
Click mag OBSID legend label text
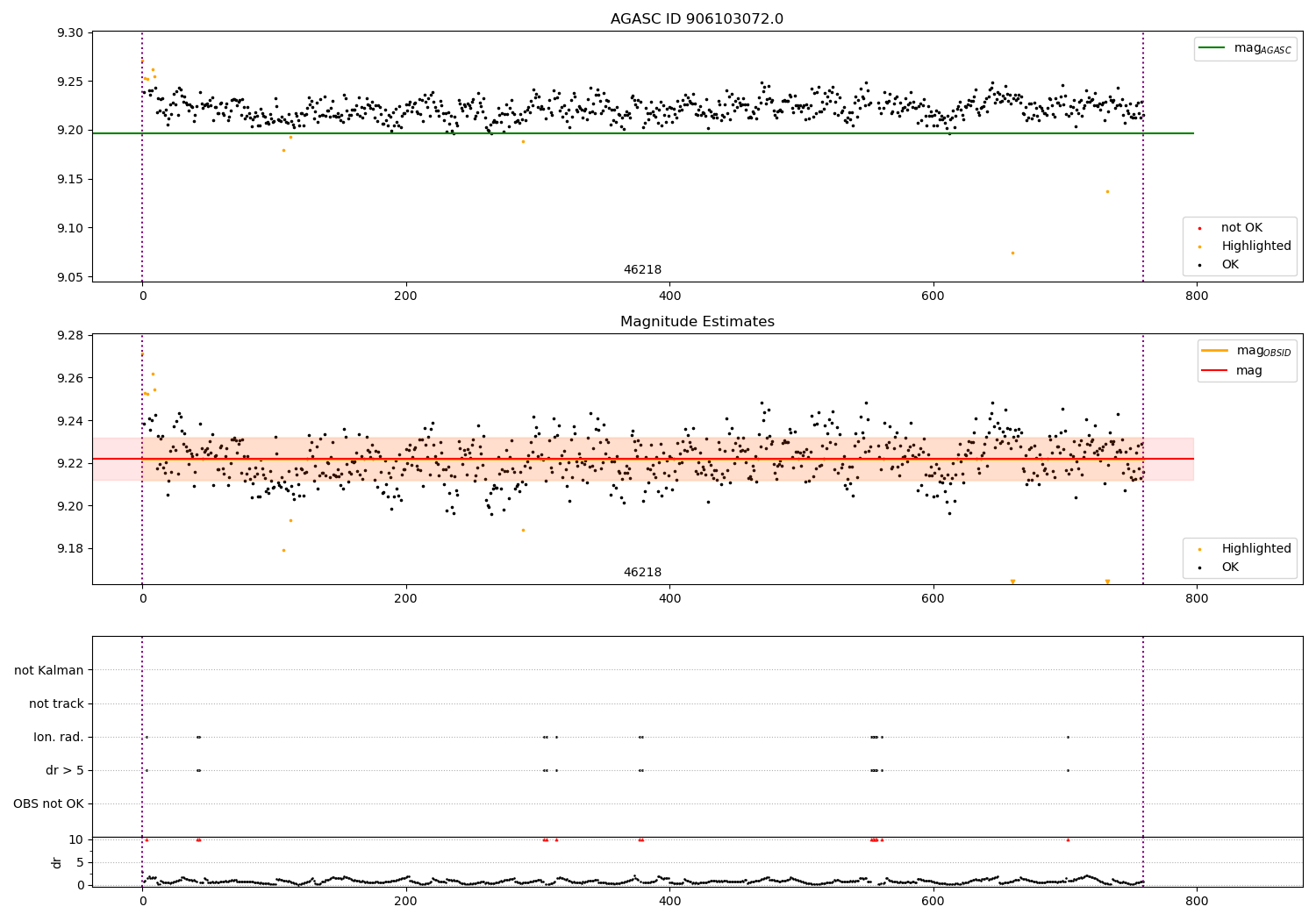click(1263, 352)
